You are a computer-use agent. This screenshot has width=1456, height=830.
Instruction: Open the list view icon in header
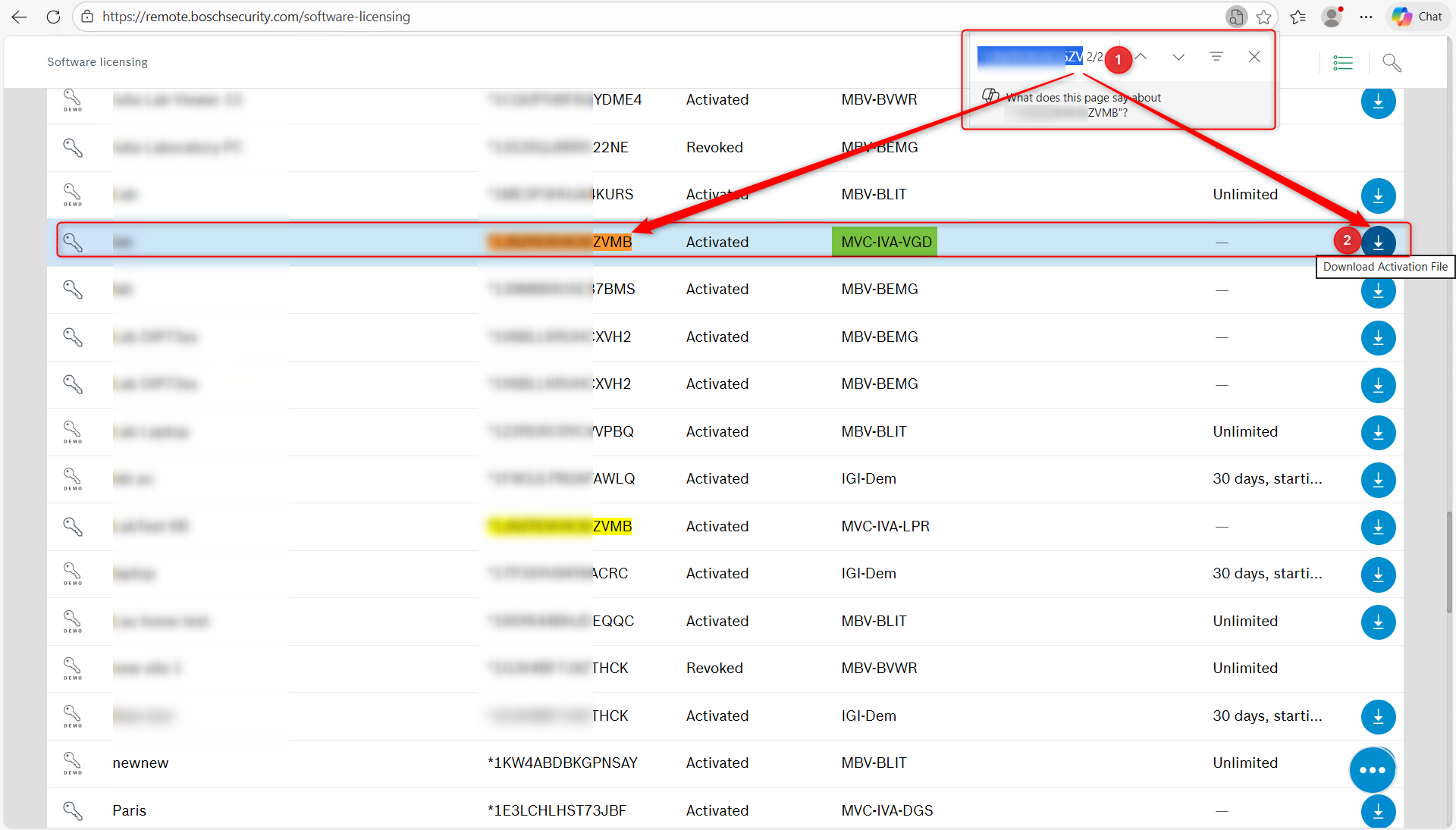1342,63
